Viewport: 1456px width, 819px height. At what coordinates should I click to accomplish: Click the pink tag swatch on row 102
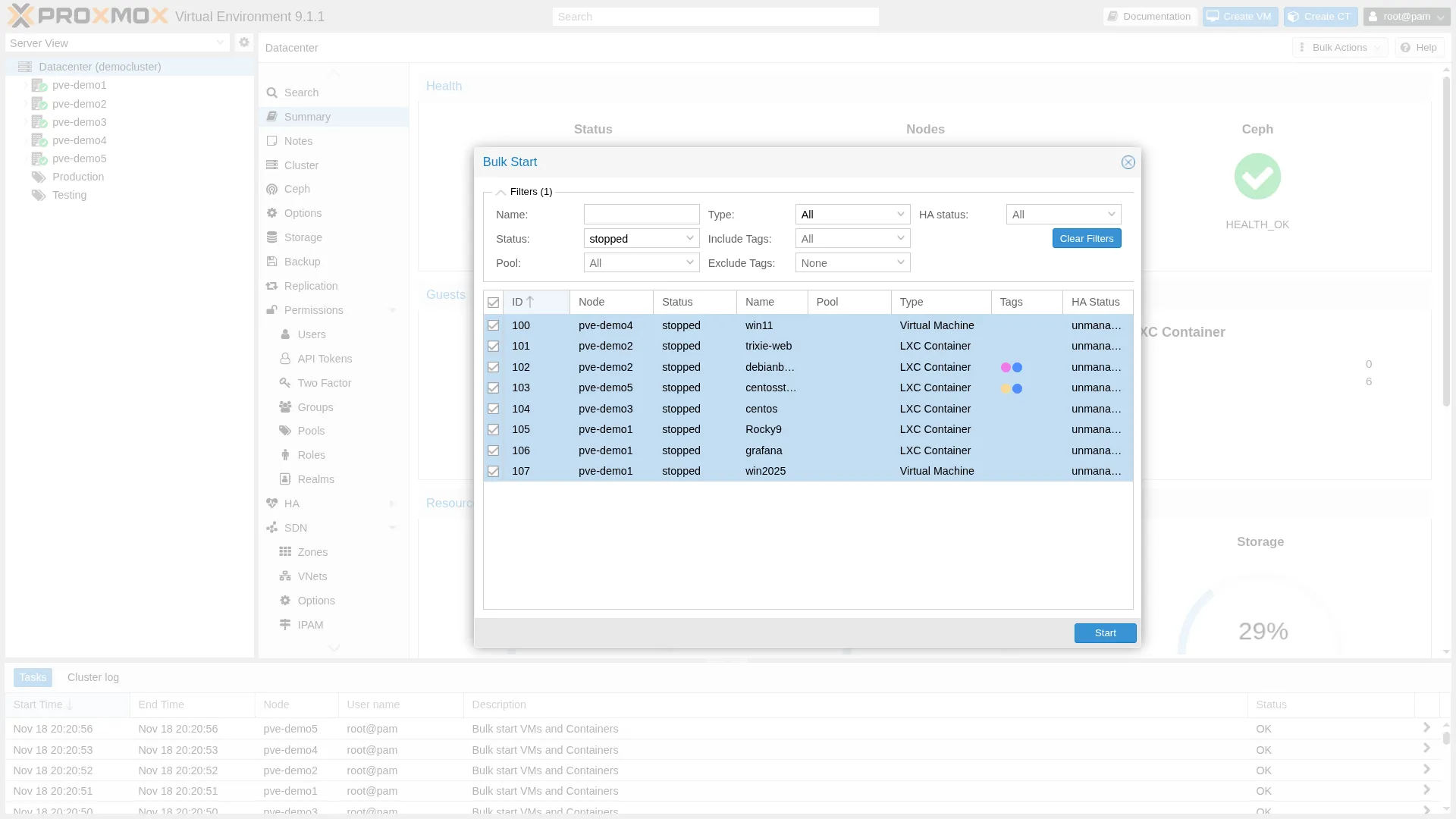[x=1007, y=367]
